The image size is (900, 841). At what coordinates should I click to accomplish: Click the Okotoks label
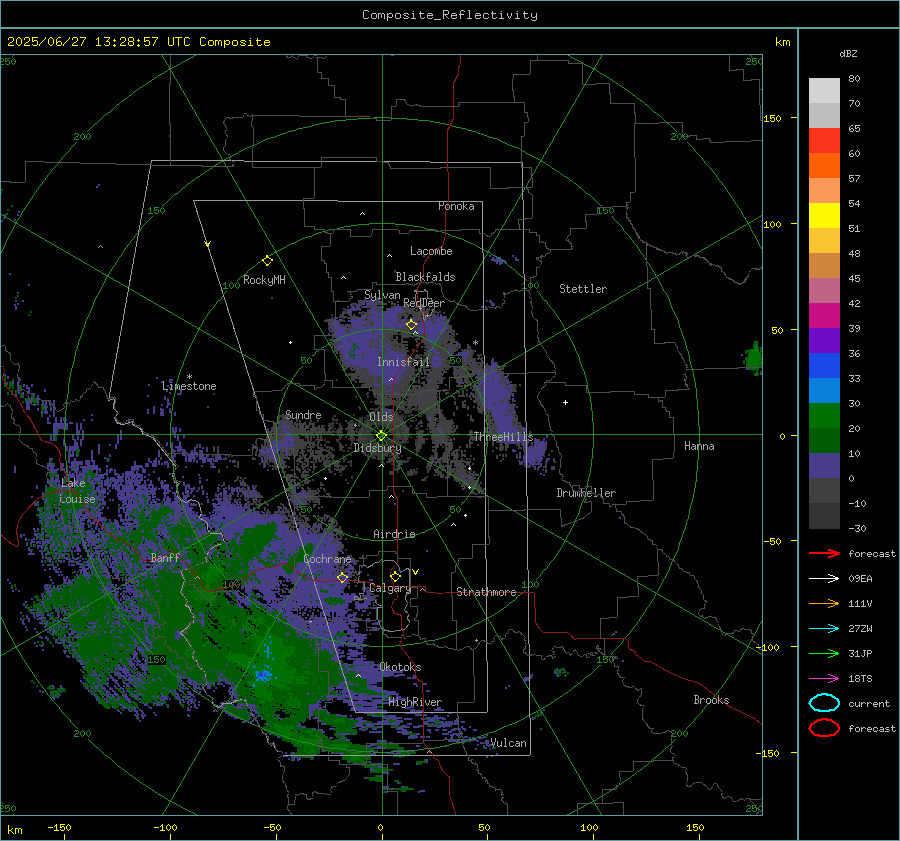[400, 667]
